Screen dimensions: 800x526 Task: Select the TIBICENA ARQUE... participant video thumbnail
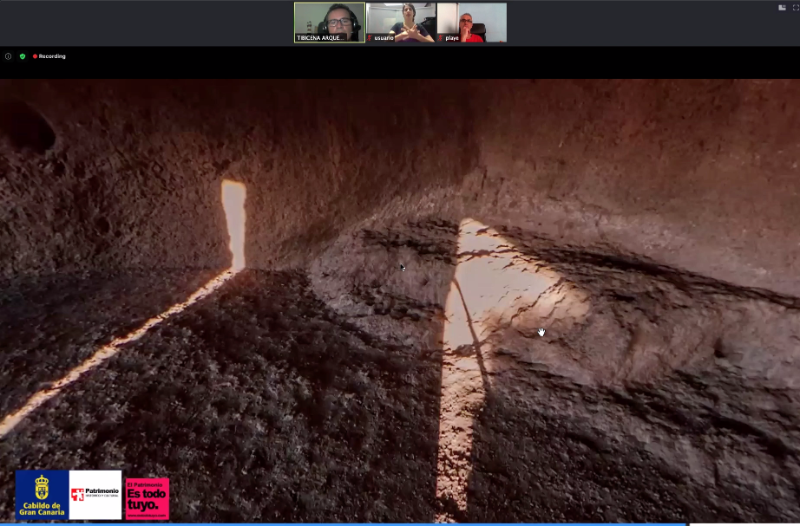(x=329, y=20)
